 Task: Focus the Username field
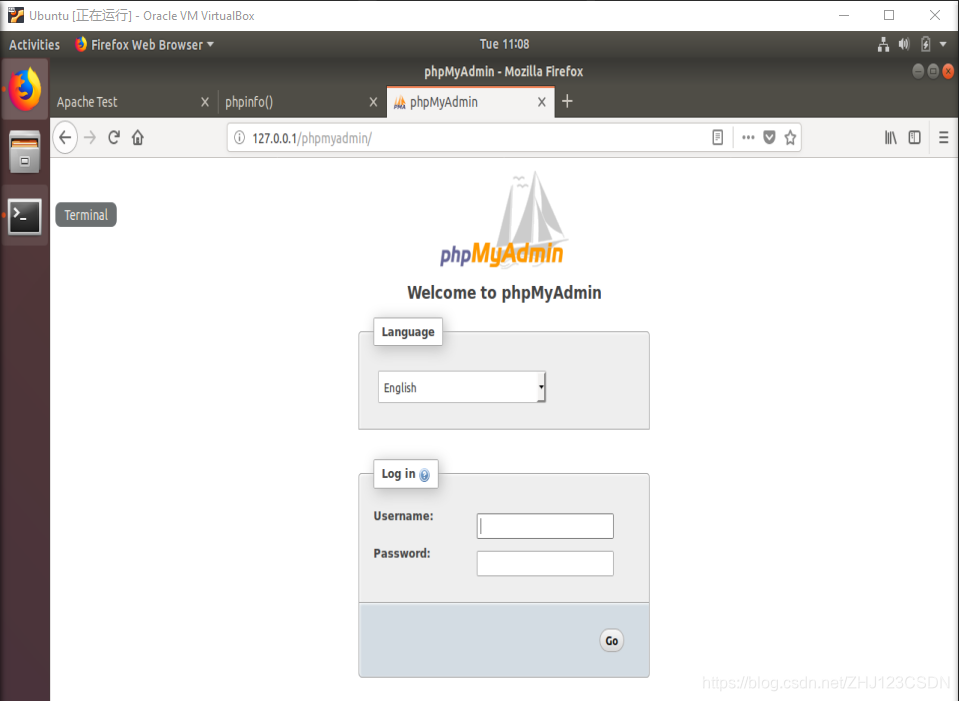(545, 526)
